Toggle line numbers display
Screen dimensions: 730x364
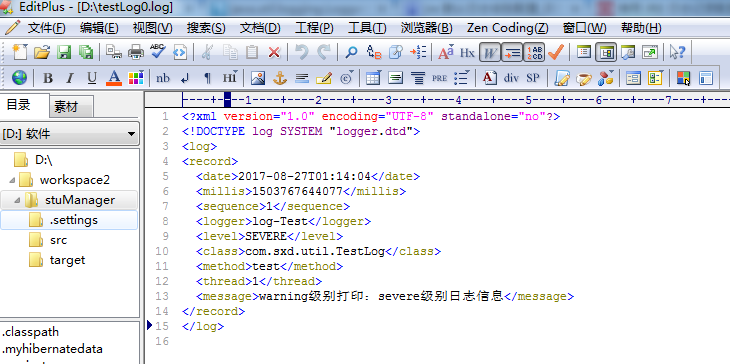[x=534, y=53]
